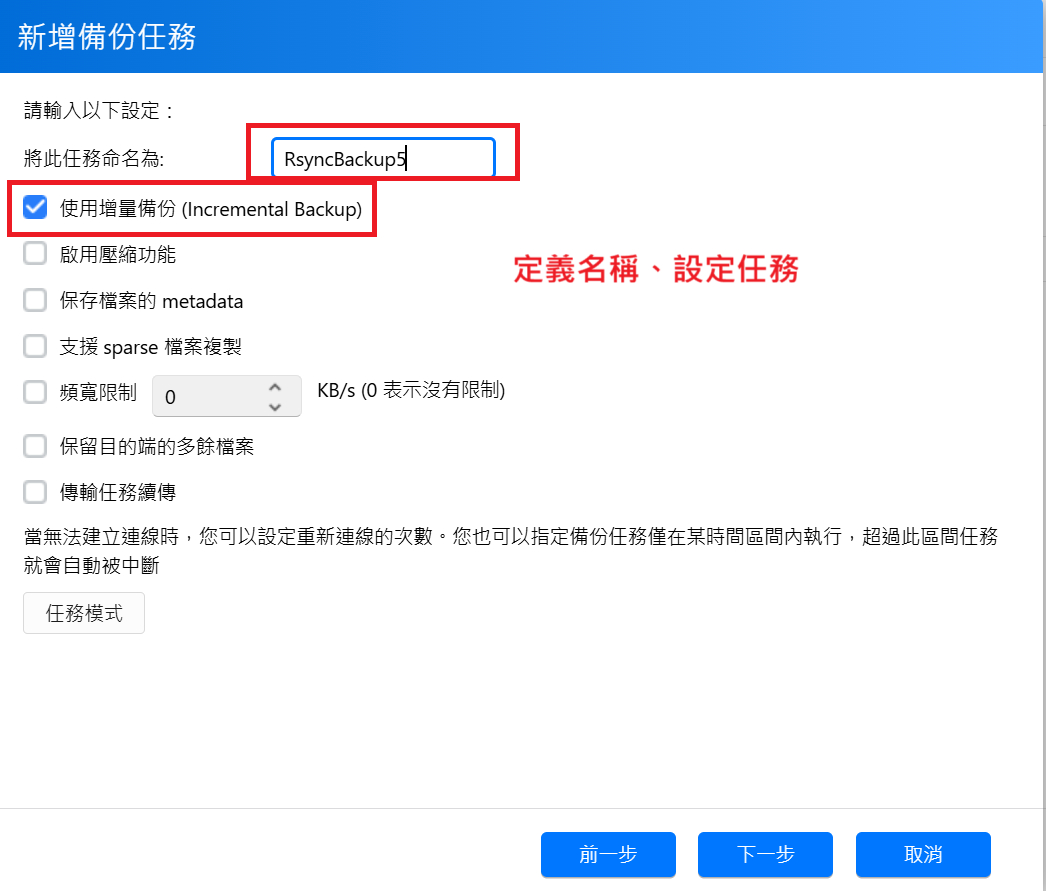This screenshot has height=891, width=1046.
Task: Toggle the 頻寬限制 bandwidth limit checkbox
Action: point(35,392)
